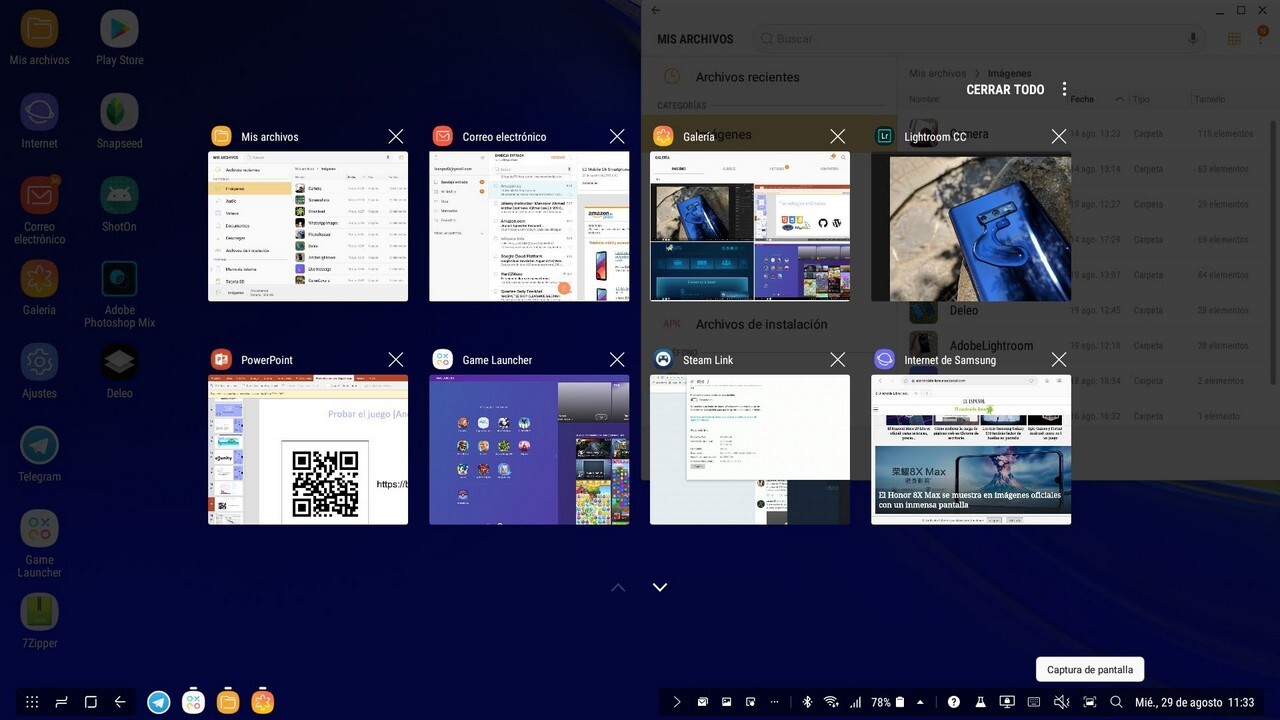Close the Internet de Samsung recent card
The width and height of the screenshot is (1280, 720).
tap(1059, 359)
